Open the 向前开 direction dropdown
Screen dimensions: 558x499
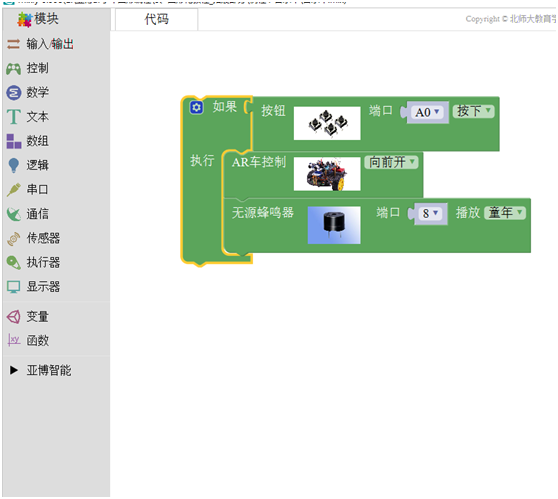(391, 162)
